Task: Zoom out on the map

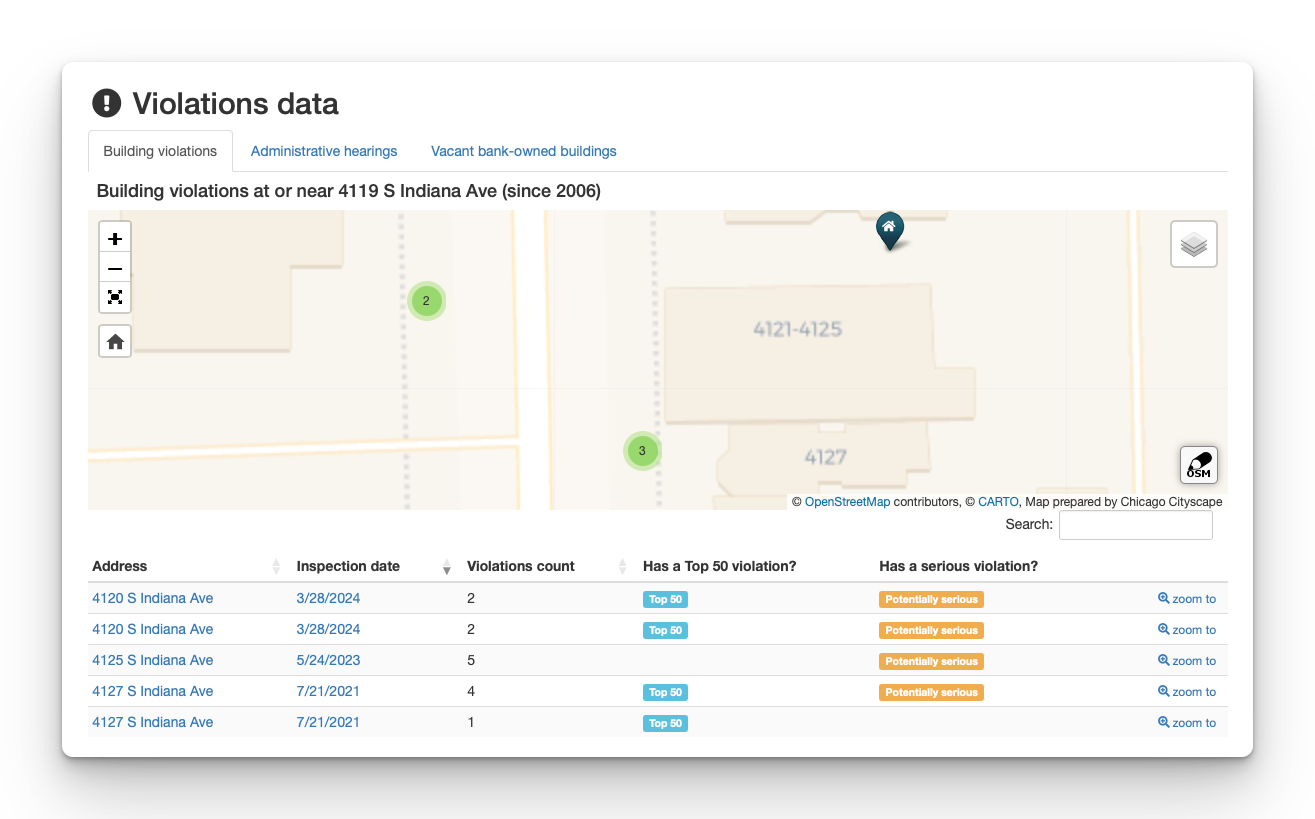Action: 115,268
